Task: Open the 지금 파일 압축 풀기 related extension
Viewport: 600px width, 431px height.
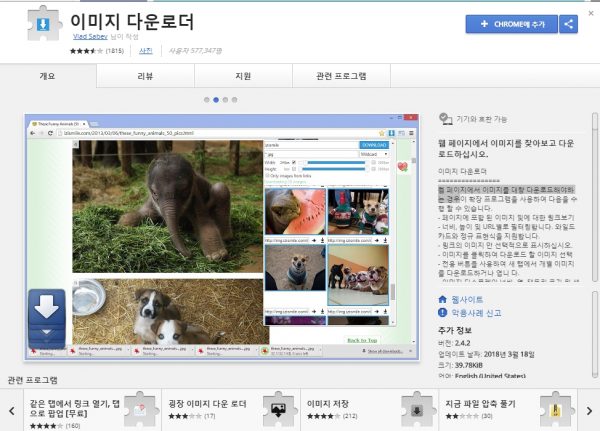Action: [x=508, y=410]
